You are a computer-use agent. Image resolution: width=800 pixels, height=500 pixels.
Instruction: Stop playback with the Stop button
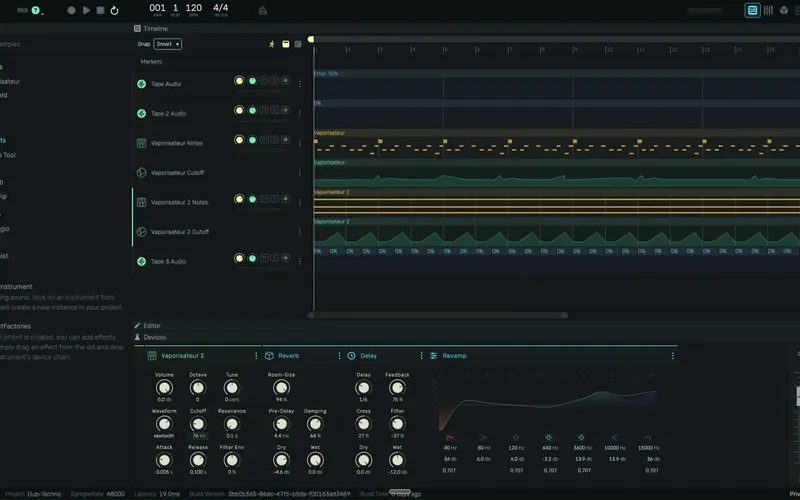tap(101, 10)
